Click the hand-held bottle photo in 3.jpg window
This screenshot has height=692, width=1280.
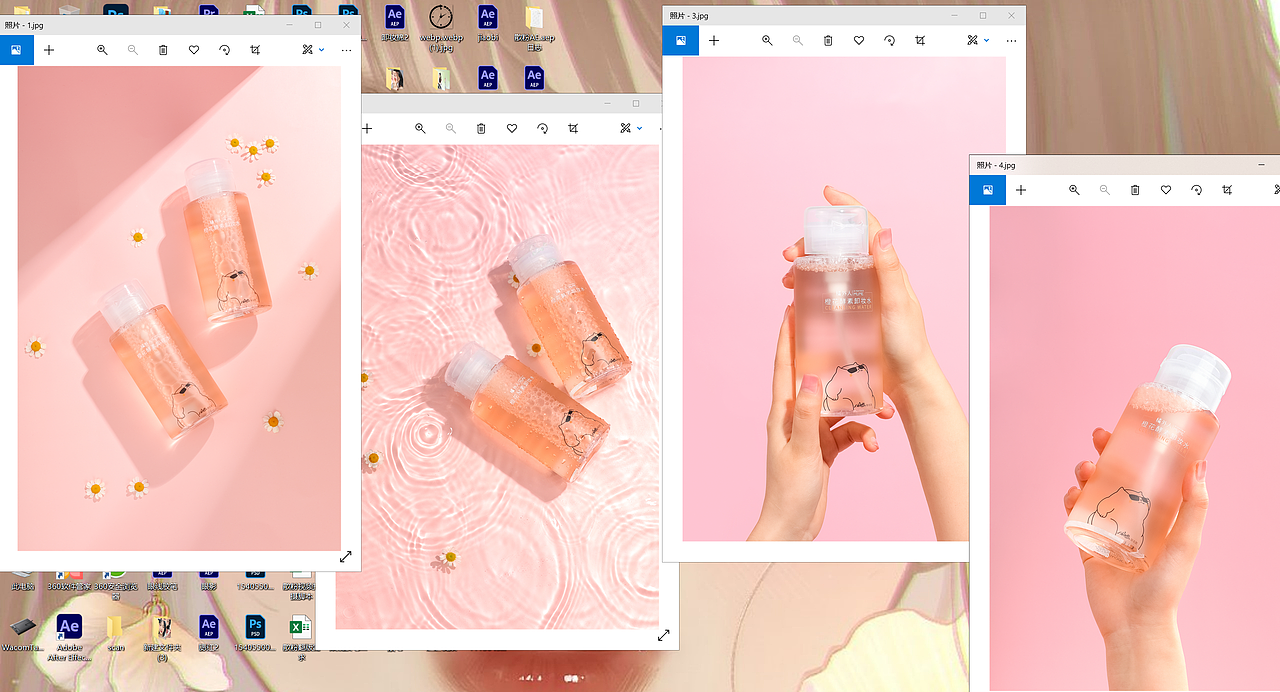[844, 299]
